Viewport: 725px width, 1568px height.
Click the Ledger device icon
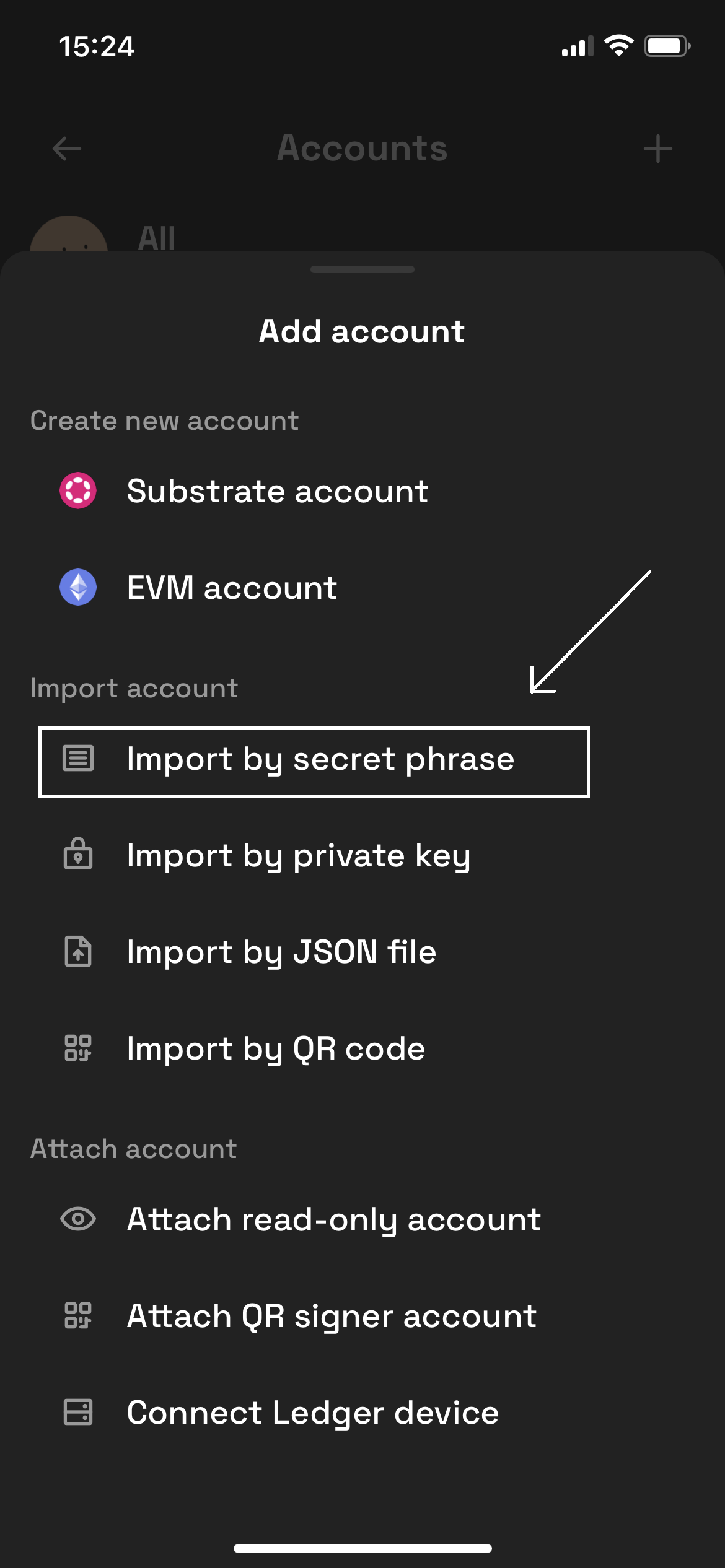tap(78, 1412)
